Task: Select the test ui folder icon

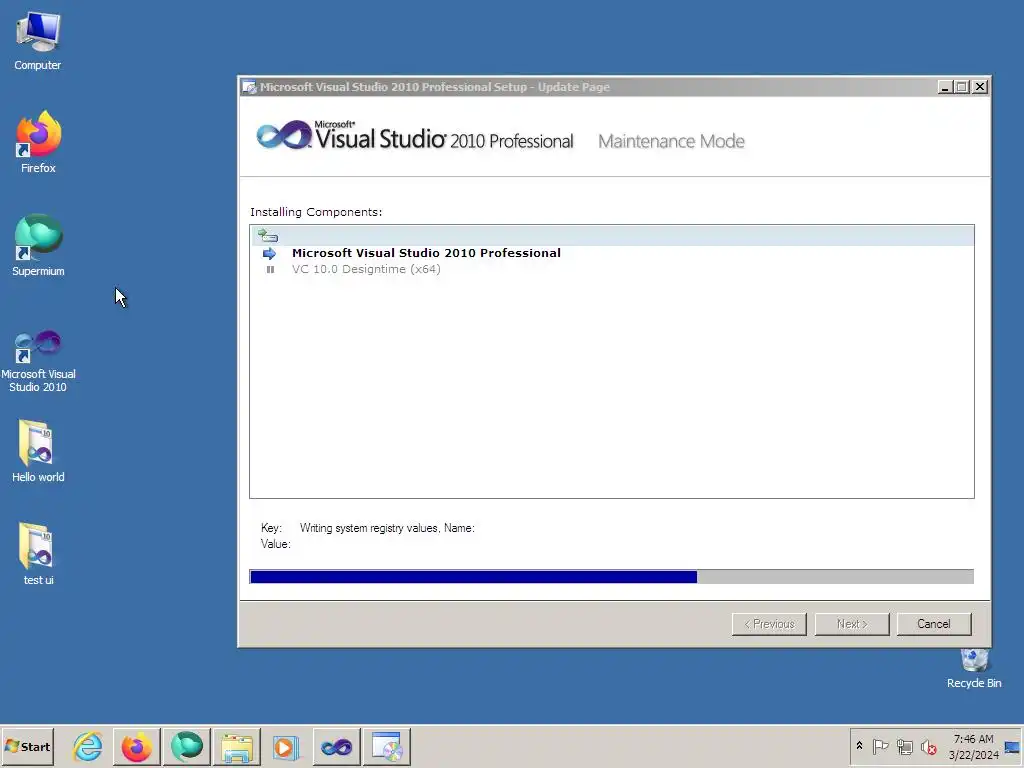Action: (x=38, y=554)
